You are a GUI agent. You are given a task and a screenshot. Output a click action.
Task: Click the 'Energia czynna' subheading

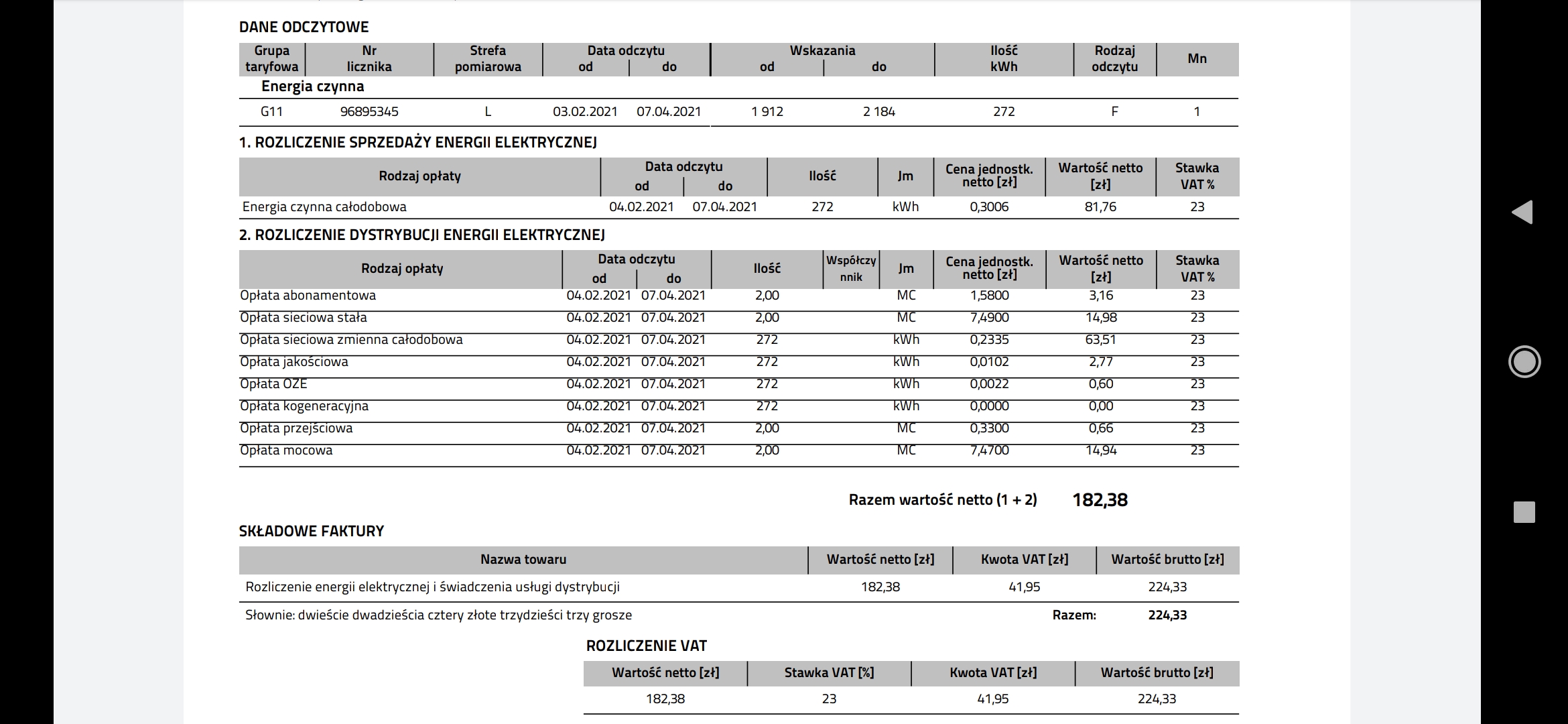(312, 86)
